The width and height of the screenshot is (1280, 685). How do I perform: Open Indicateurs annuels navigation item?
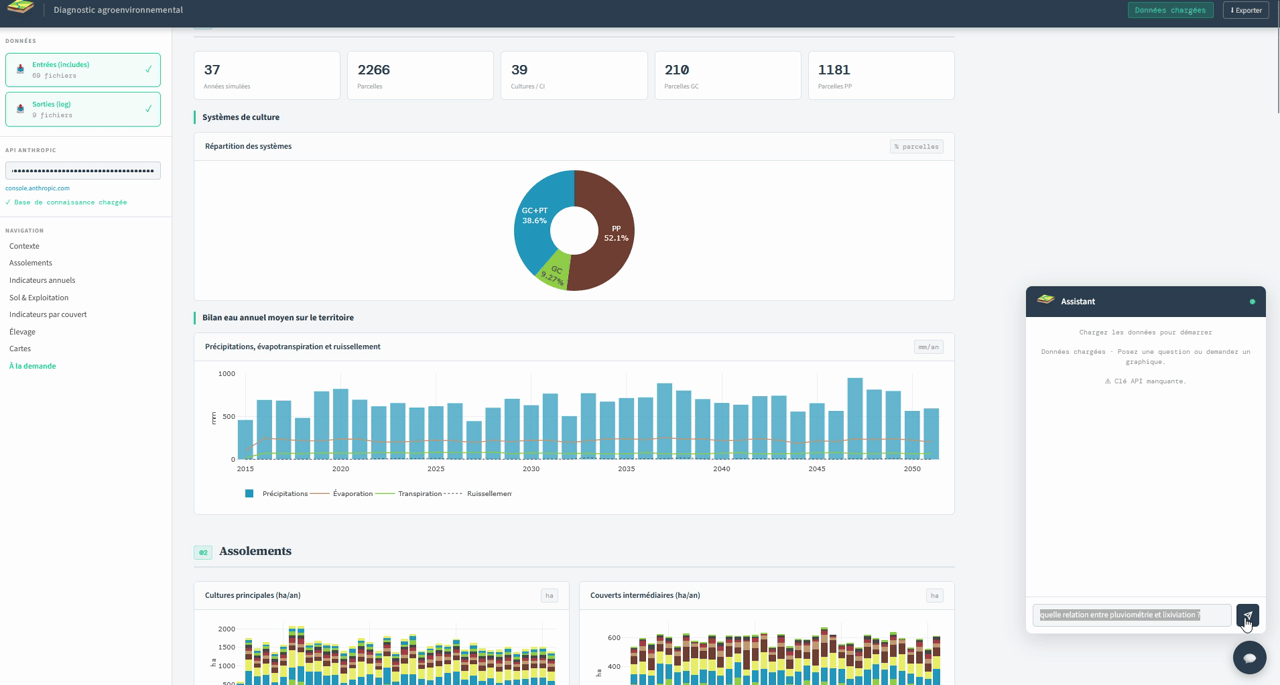[42, 280]
